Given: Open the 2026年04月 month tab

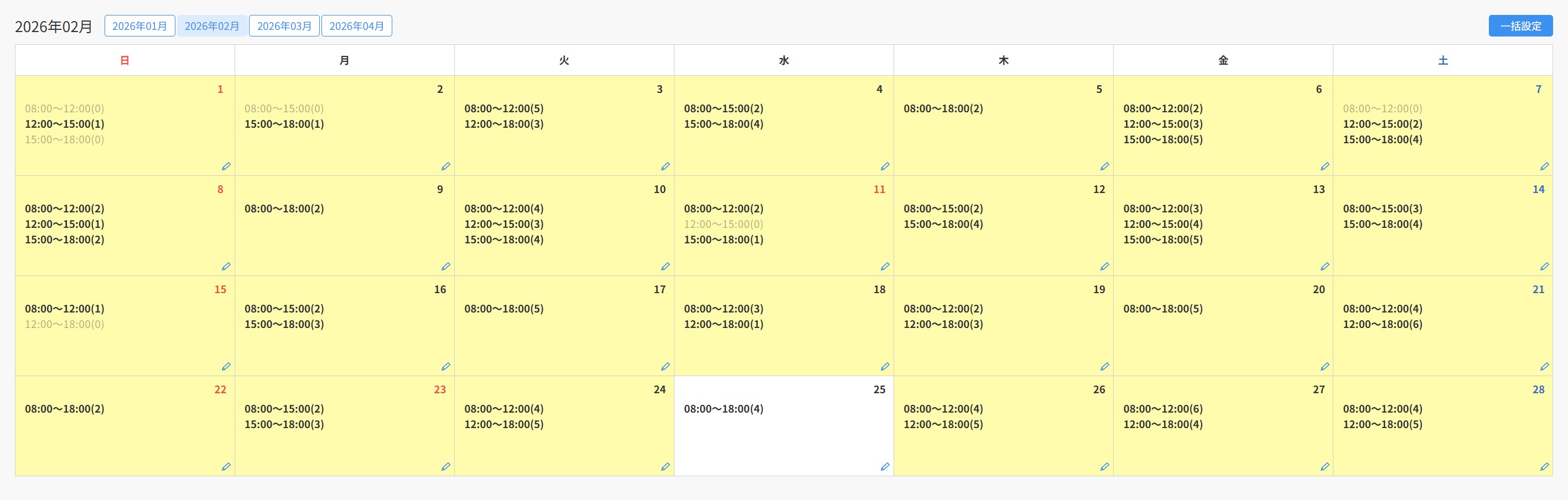Looking at the screenshot, I should [357, 26].
